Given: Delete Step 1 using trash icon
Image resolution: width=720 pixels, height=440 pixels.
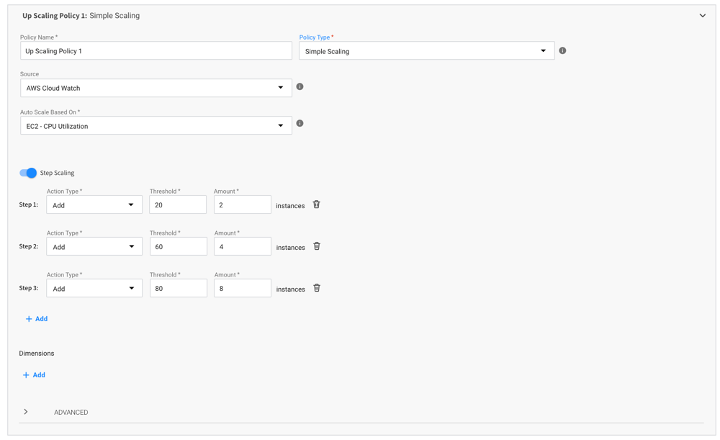Looking at the screenshot, I should click(317, 204).
